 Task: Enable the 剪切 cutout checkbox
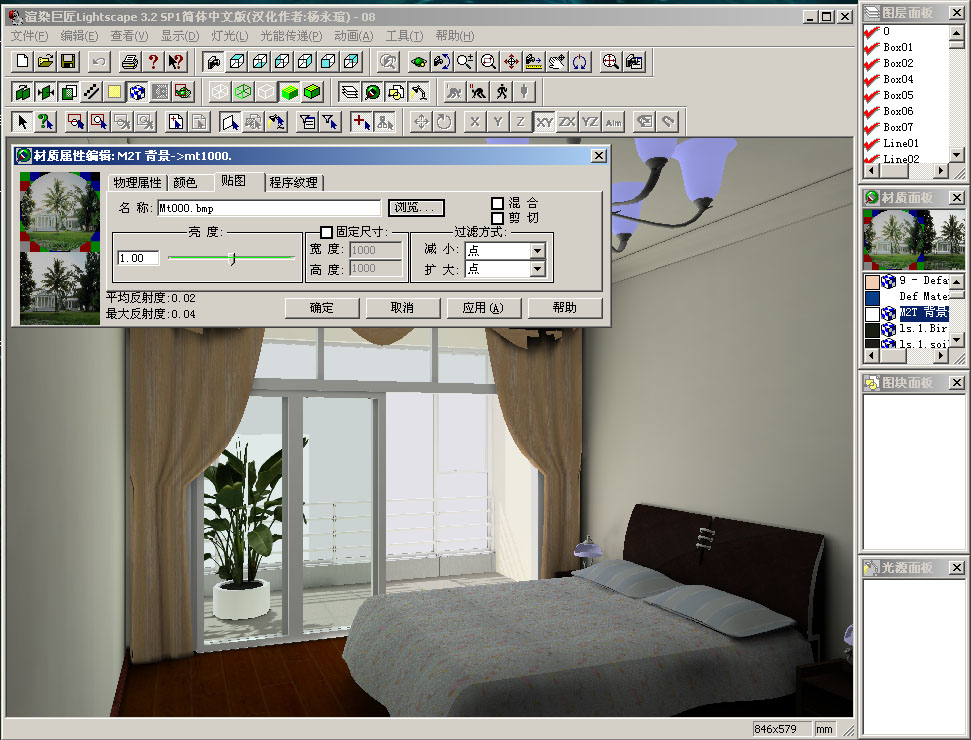(x=497, y=218)
